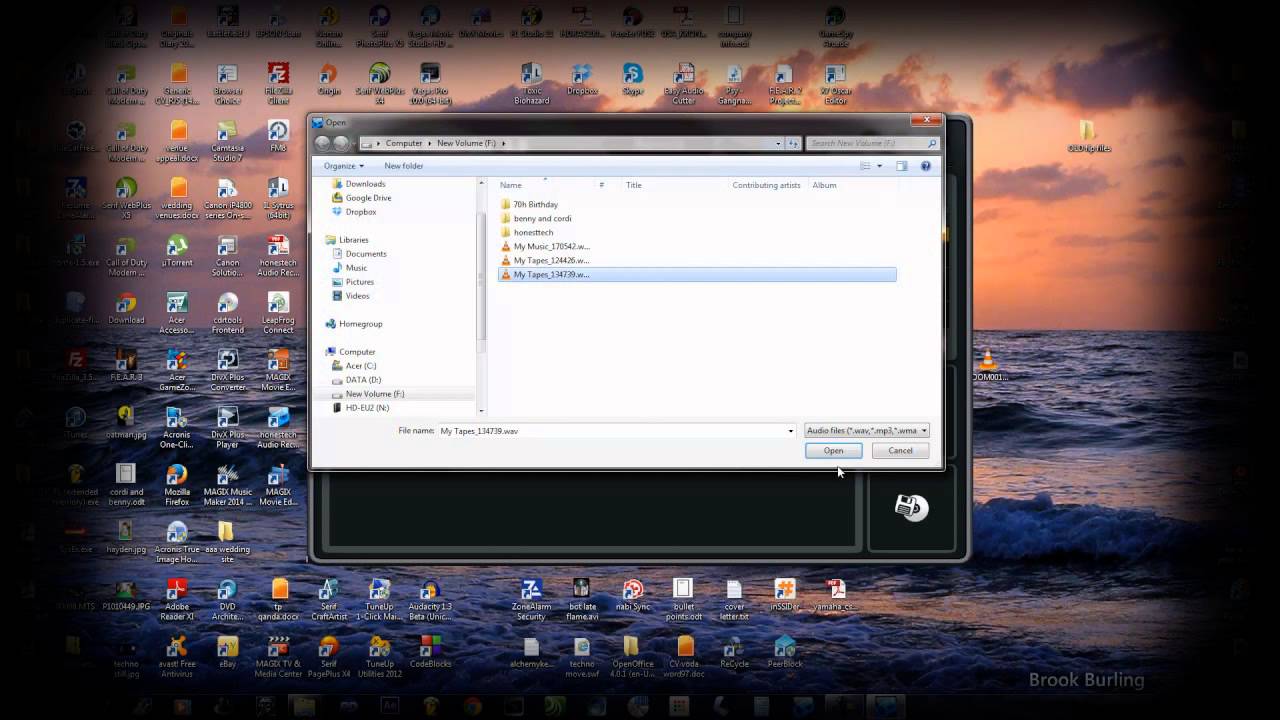Select the Toxic Biohazard desktop icon
Screen dimensions: 1280x720
click(x=531, y=84)
